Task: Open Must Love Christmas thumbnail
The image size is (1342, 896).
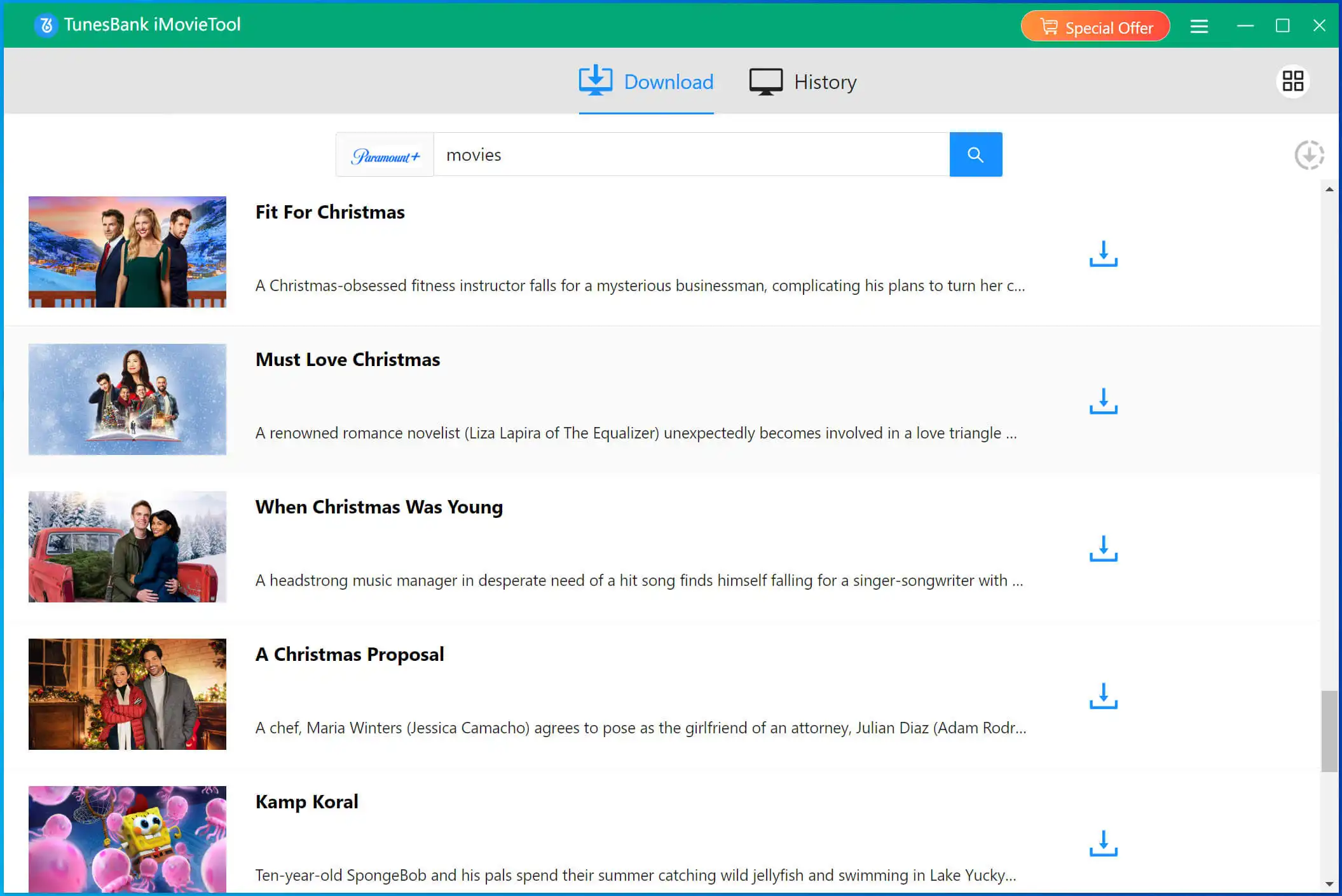Action: click(127, 399)
